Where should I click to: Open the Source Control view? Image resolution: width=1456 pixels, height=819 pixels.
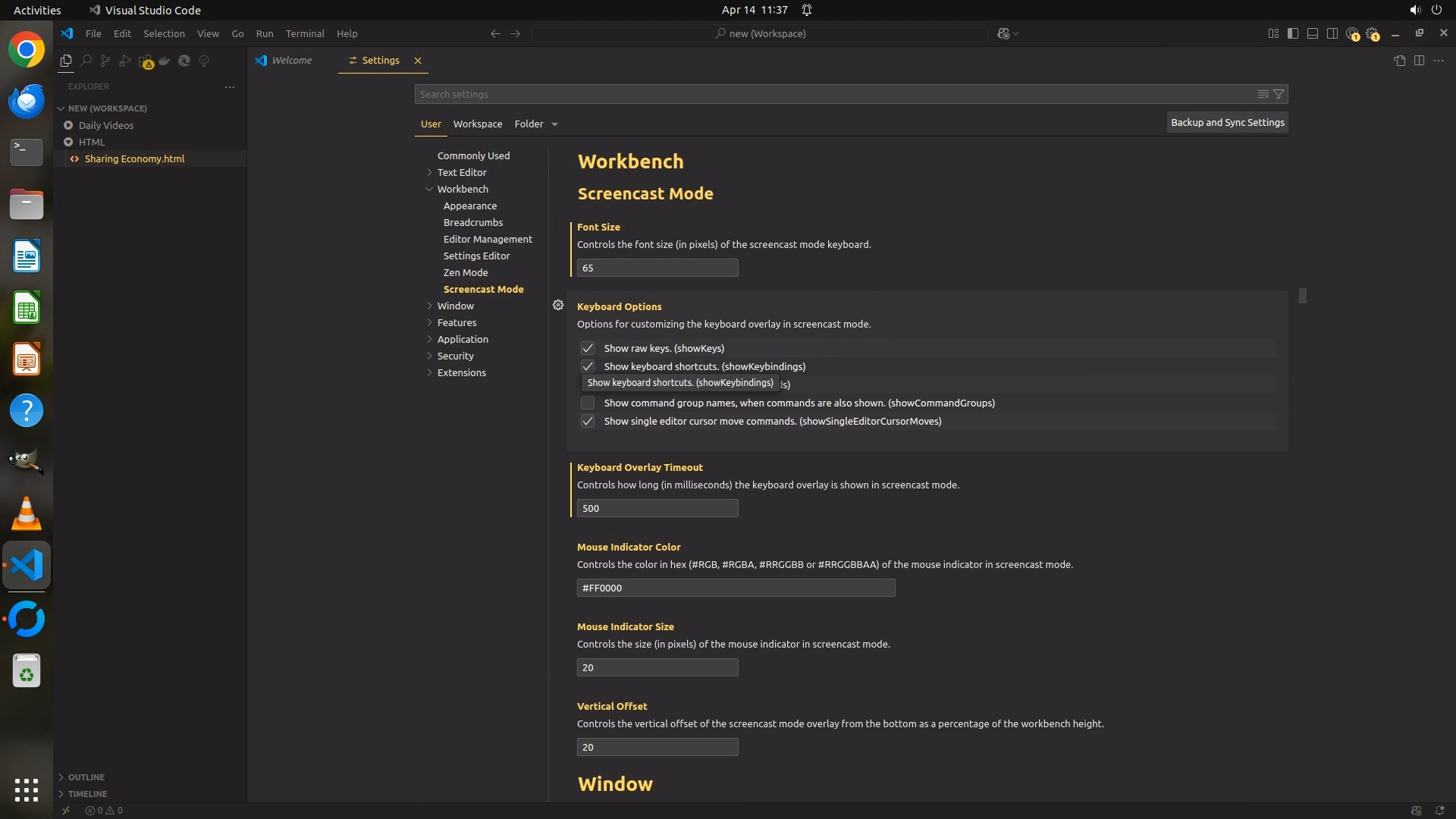tap(105, 61)
